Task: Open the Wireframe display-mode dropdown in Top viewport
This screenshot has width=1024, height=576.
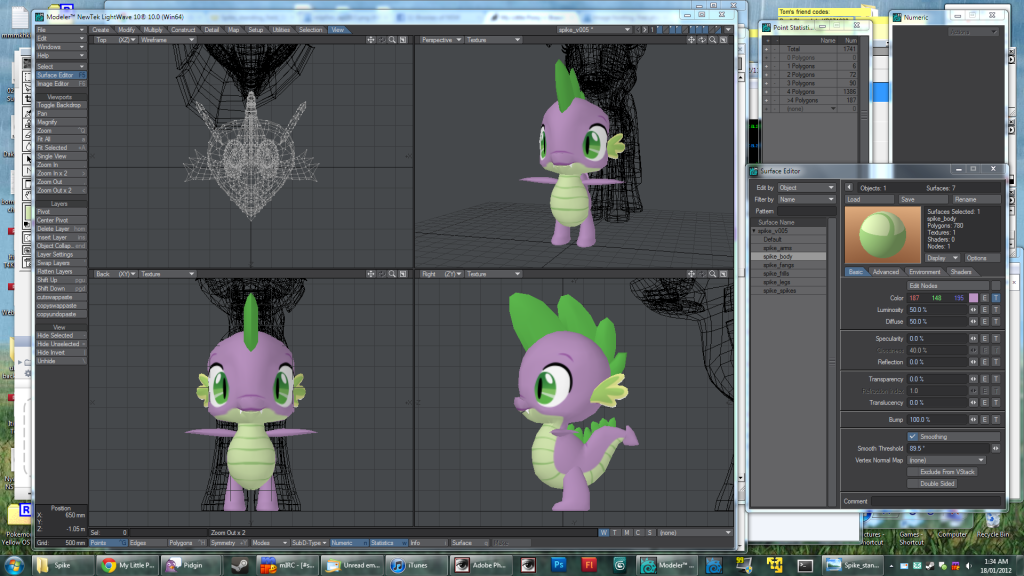Action: pyautogui.click(x=167, y=40)
